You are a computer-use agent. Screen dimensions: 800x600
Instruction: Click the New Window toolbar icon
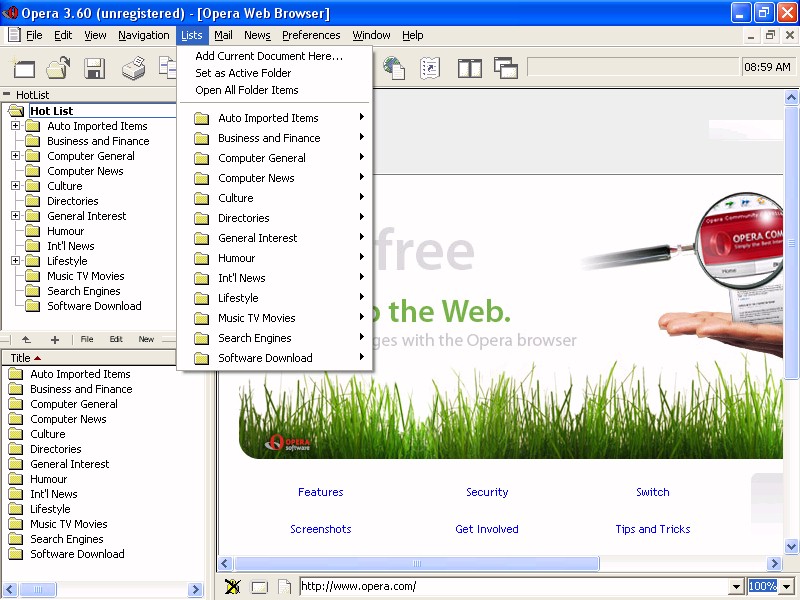(x=23, y=68)
